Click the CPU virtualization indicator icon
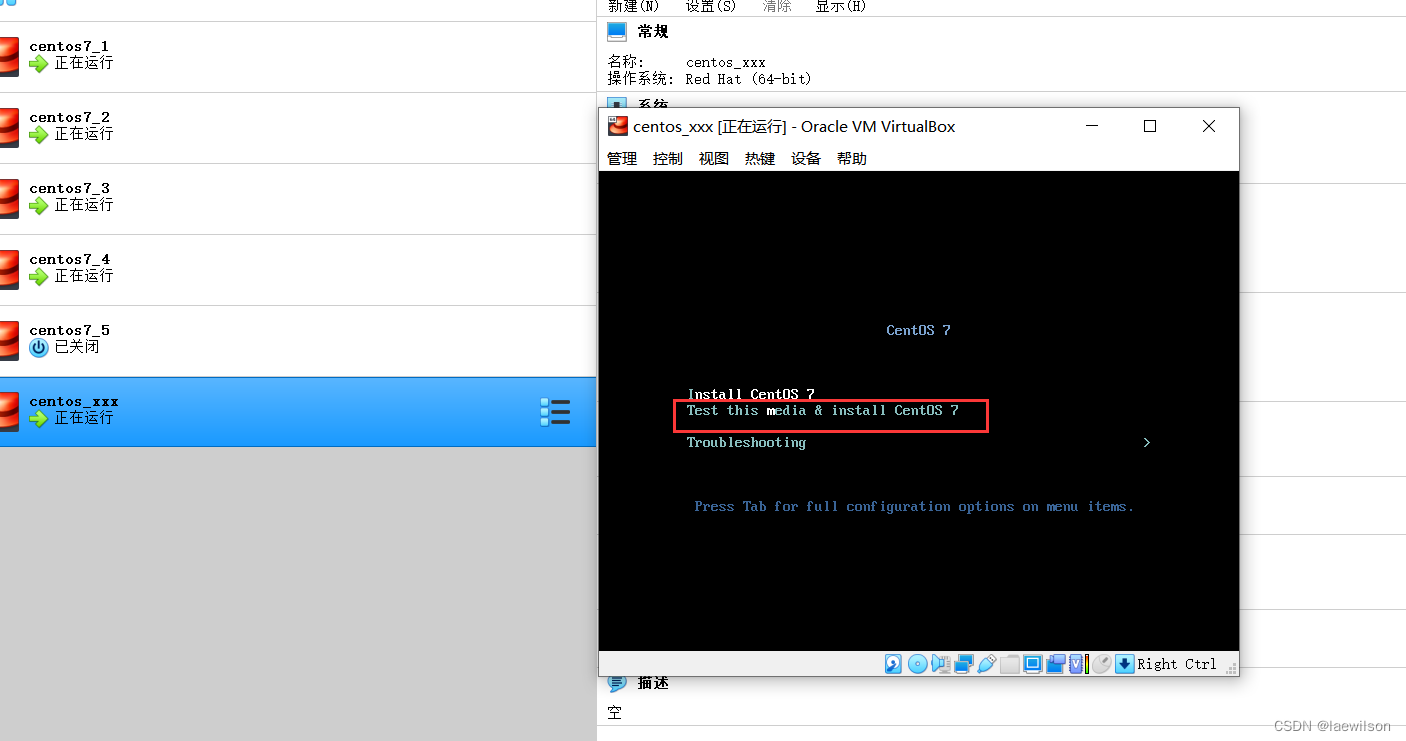The height and width of the screenshot is (741, 1406). point(1078,664)
